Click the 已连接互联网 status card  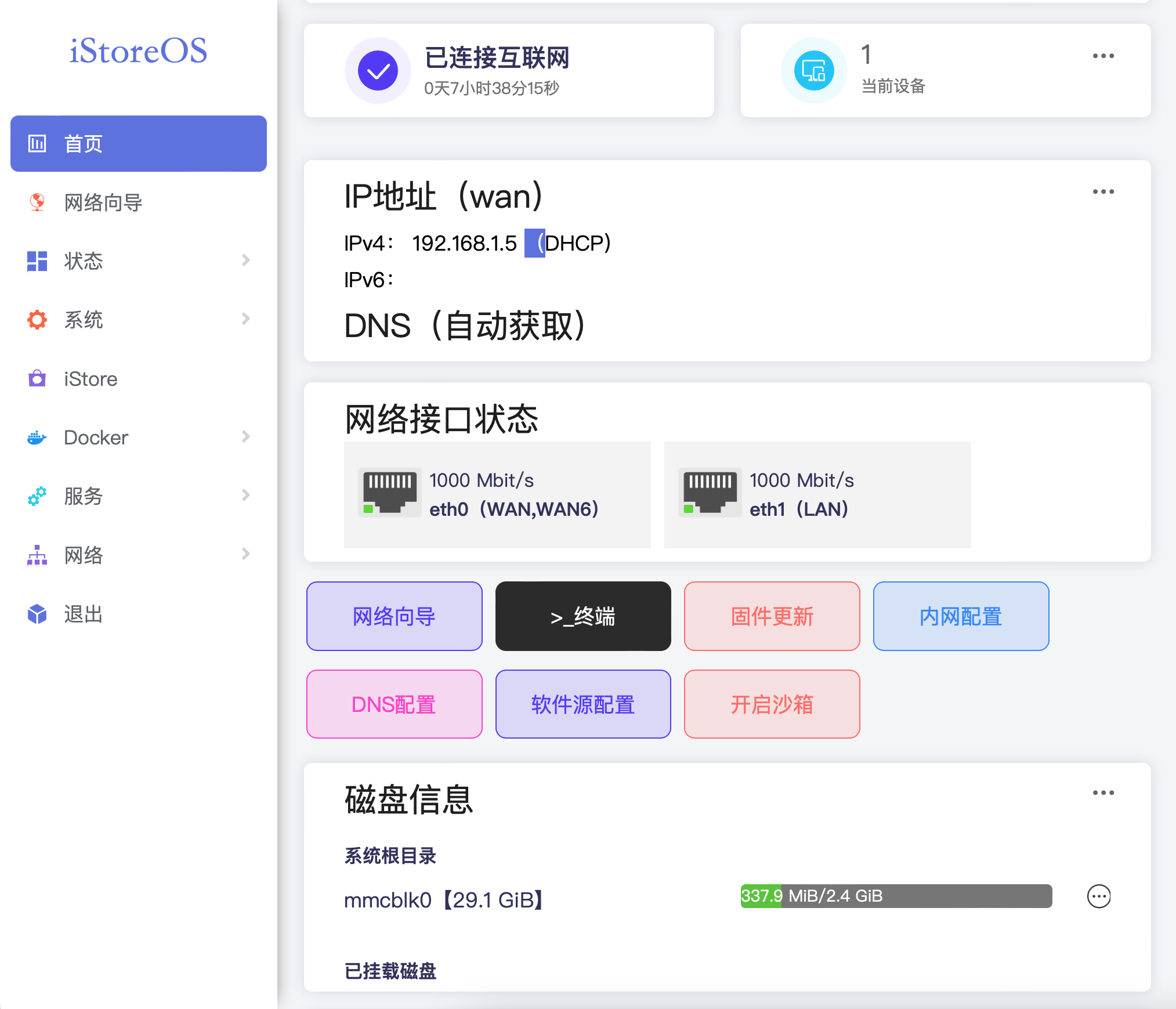[509, 71]
